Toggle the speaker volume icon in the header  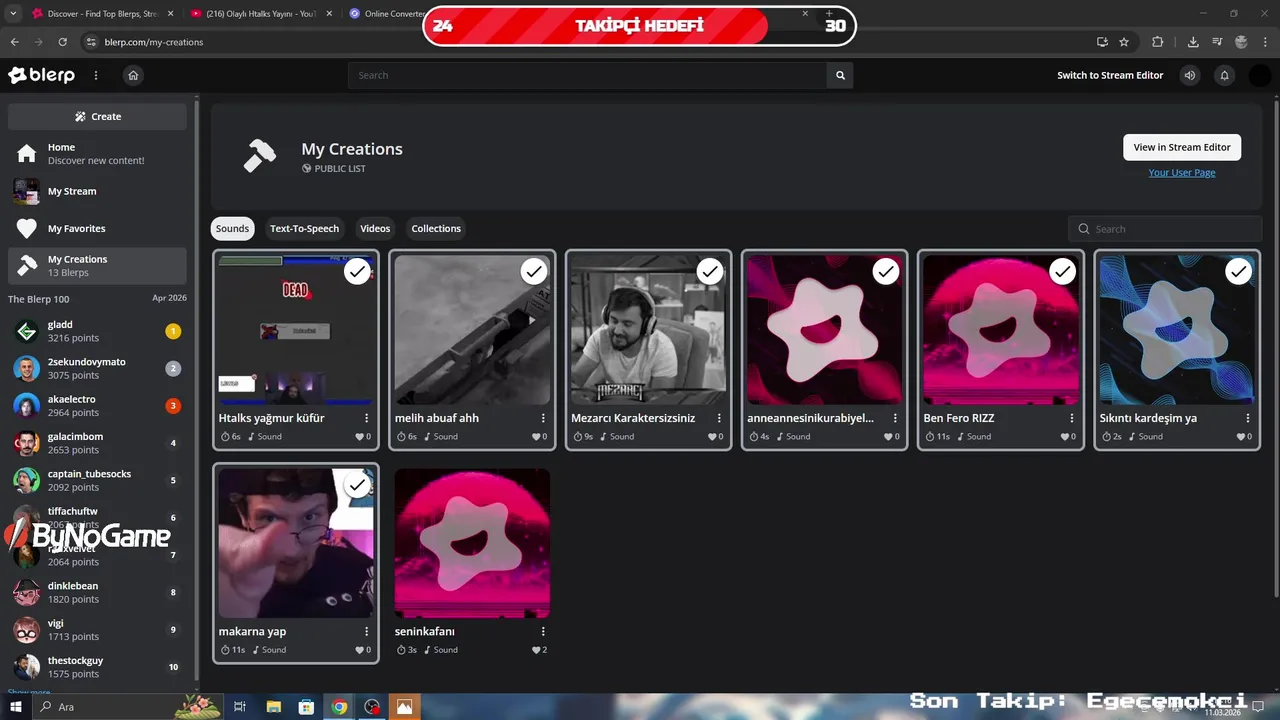tap(1190, 75)
